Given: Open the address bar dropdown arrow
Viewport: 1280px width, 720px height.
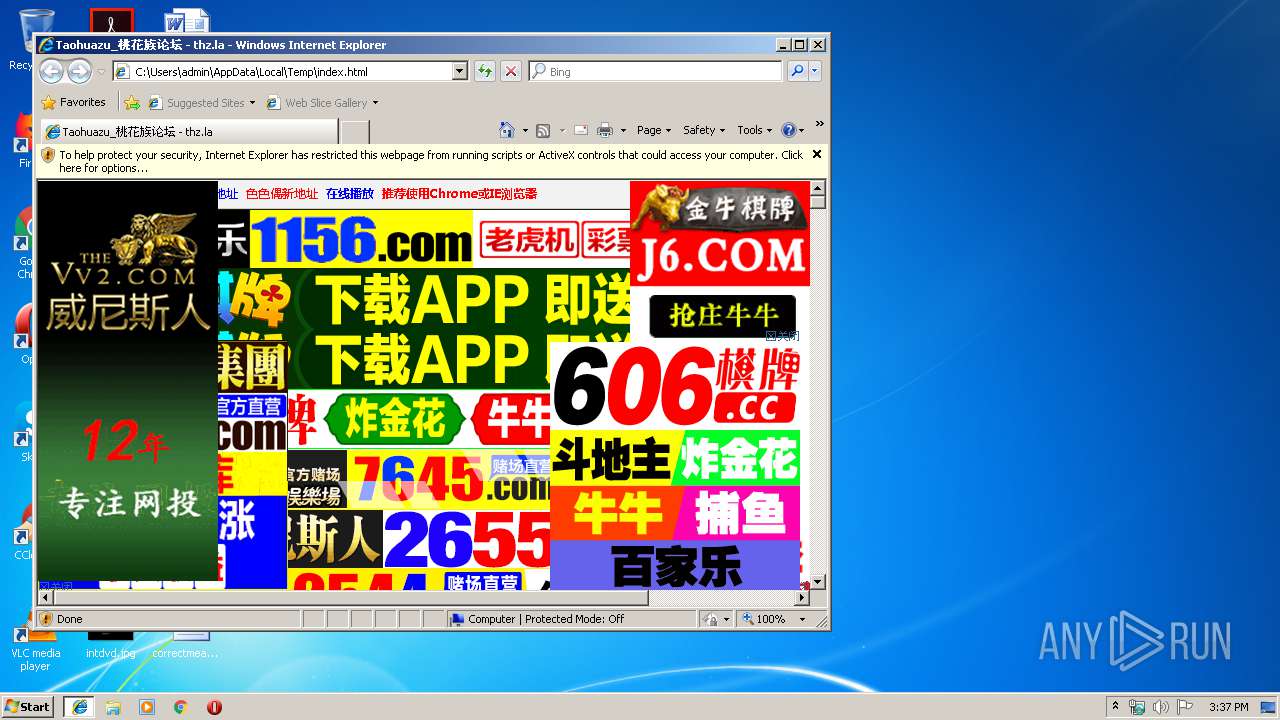Looking at the screenshot, I should pos(460,71).
